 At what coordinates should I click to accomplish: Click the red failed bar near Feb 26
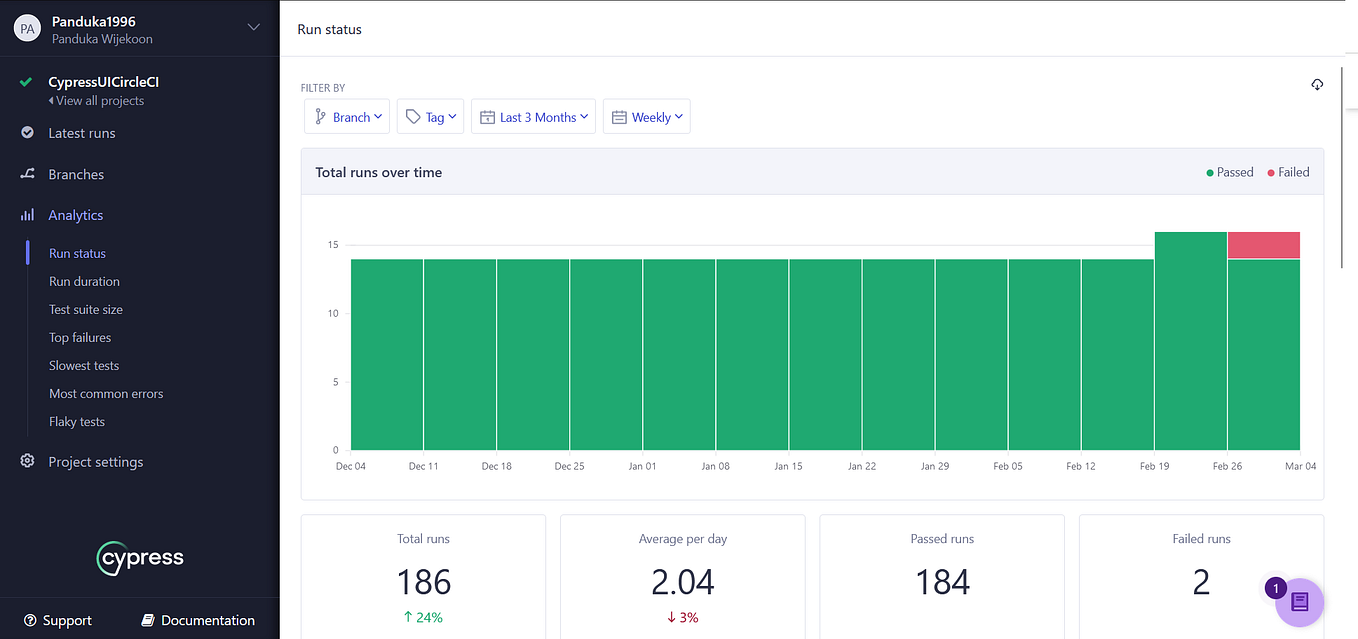(x=1263, y=244)
